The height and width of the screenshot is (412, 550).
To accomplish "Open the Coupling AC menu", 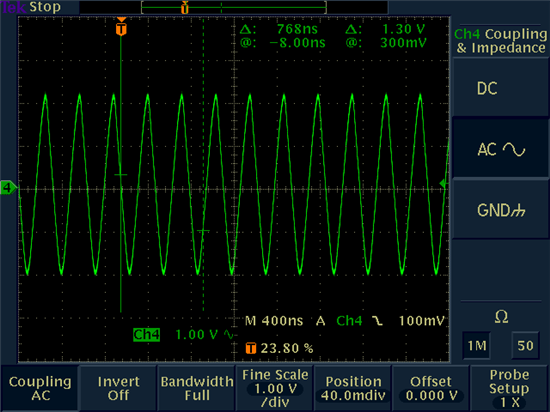I will pos(40,388).
